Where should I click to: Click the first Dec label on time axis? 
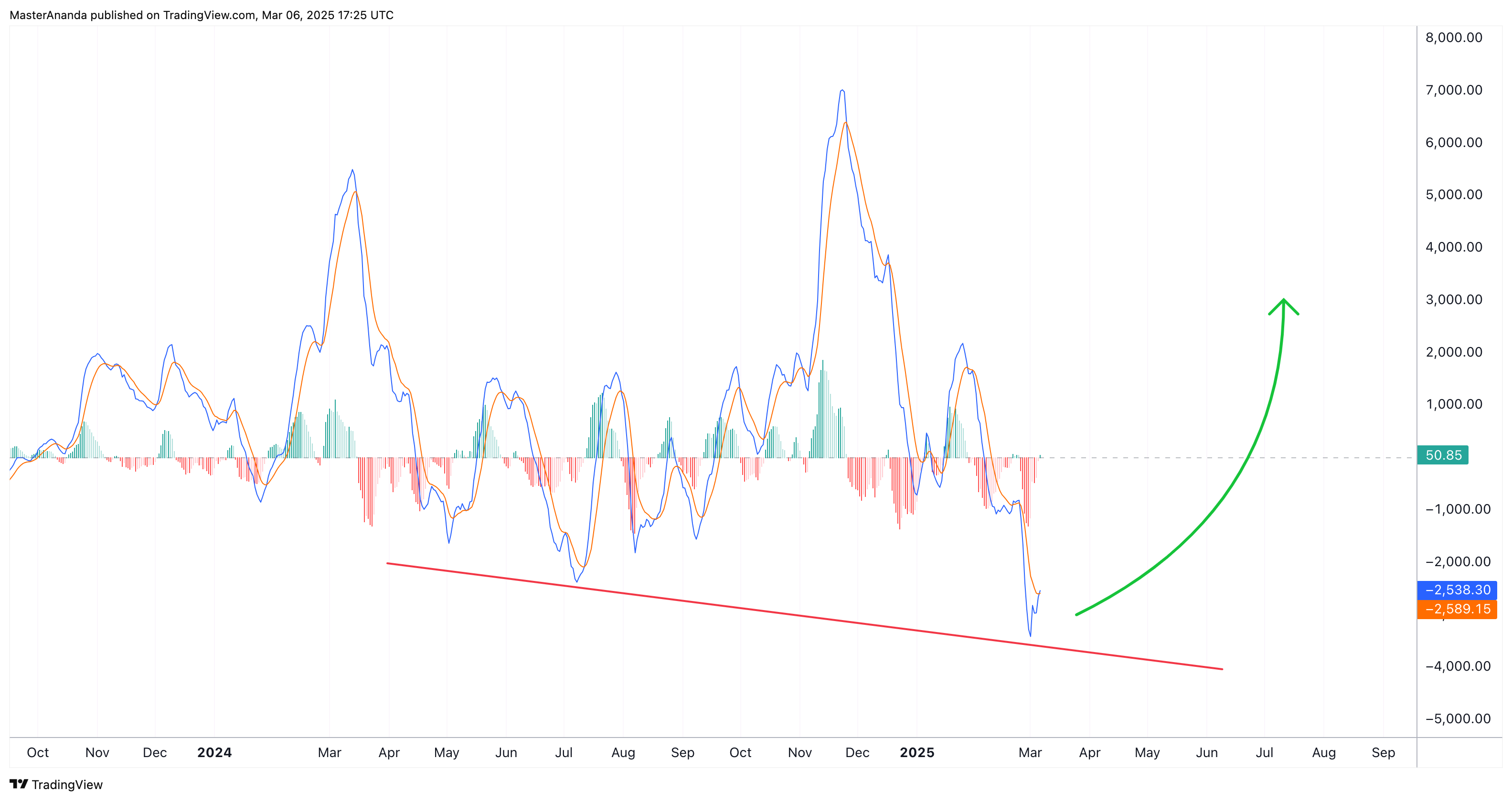coord(155,753)
